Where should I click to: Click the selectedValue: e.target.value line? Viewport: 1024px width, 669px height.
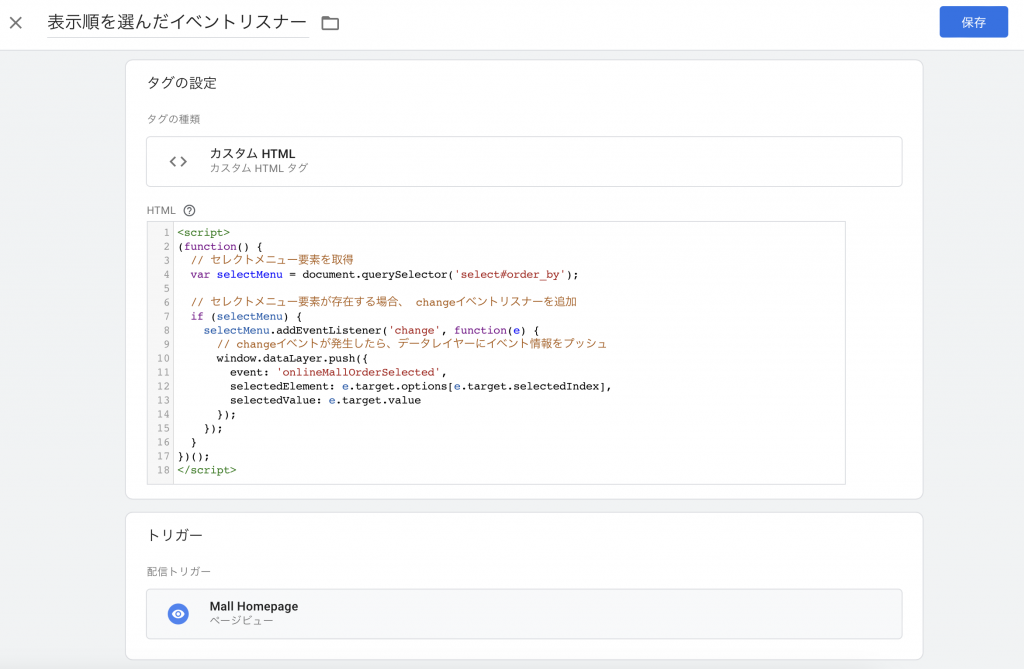coord(325,400)
